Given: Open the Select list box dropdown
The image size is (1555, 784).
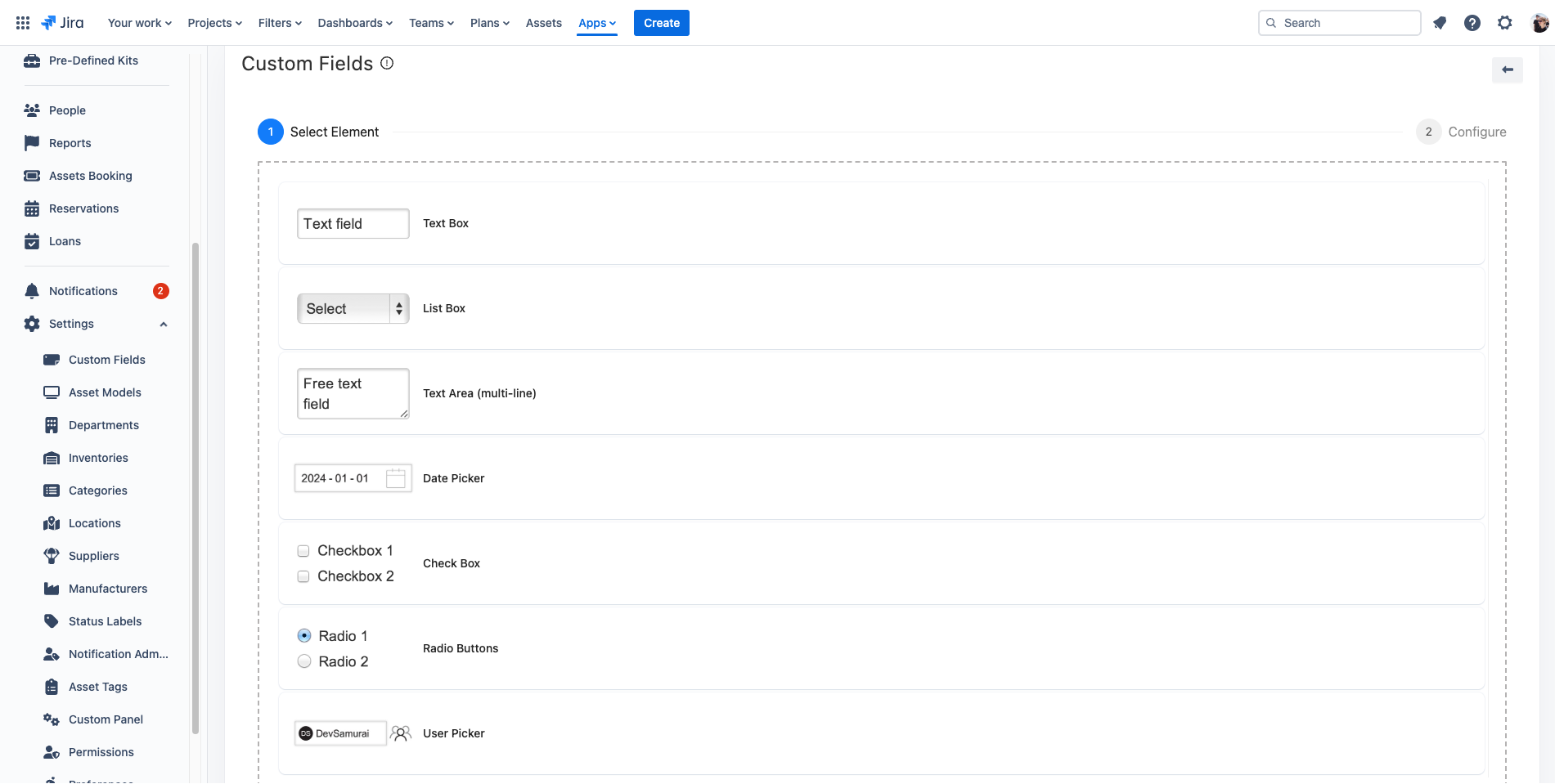Looking at the screenshot, I should click(x=353, y=309).
